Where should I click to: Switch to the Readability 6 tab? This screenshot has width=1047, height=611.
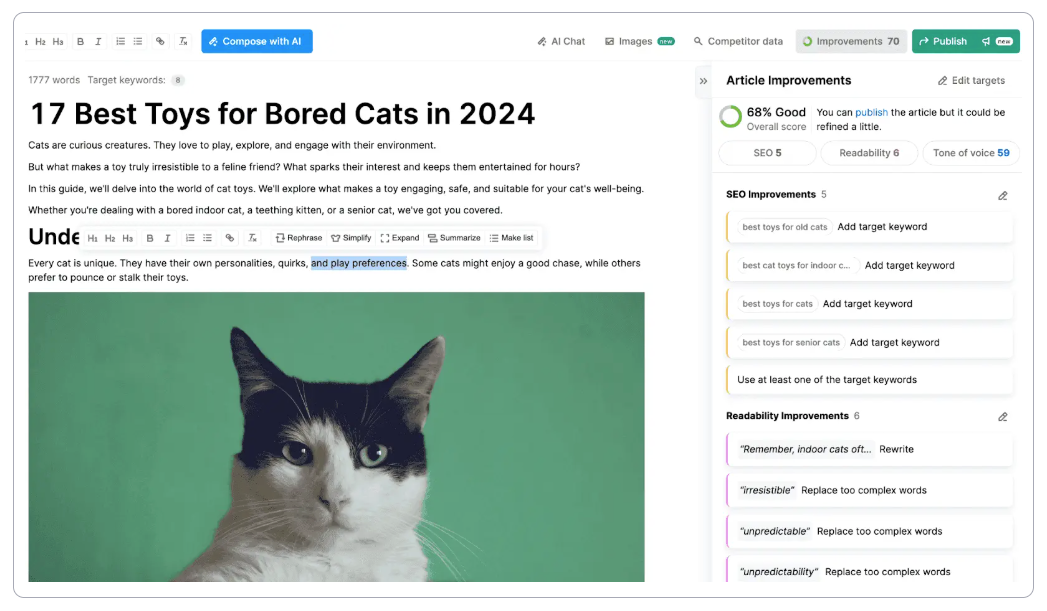click(868, 151)
